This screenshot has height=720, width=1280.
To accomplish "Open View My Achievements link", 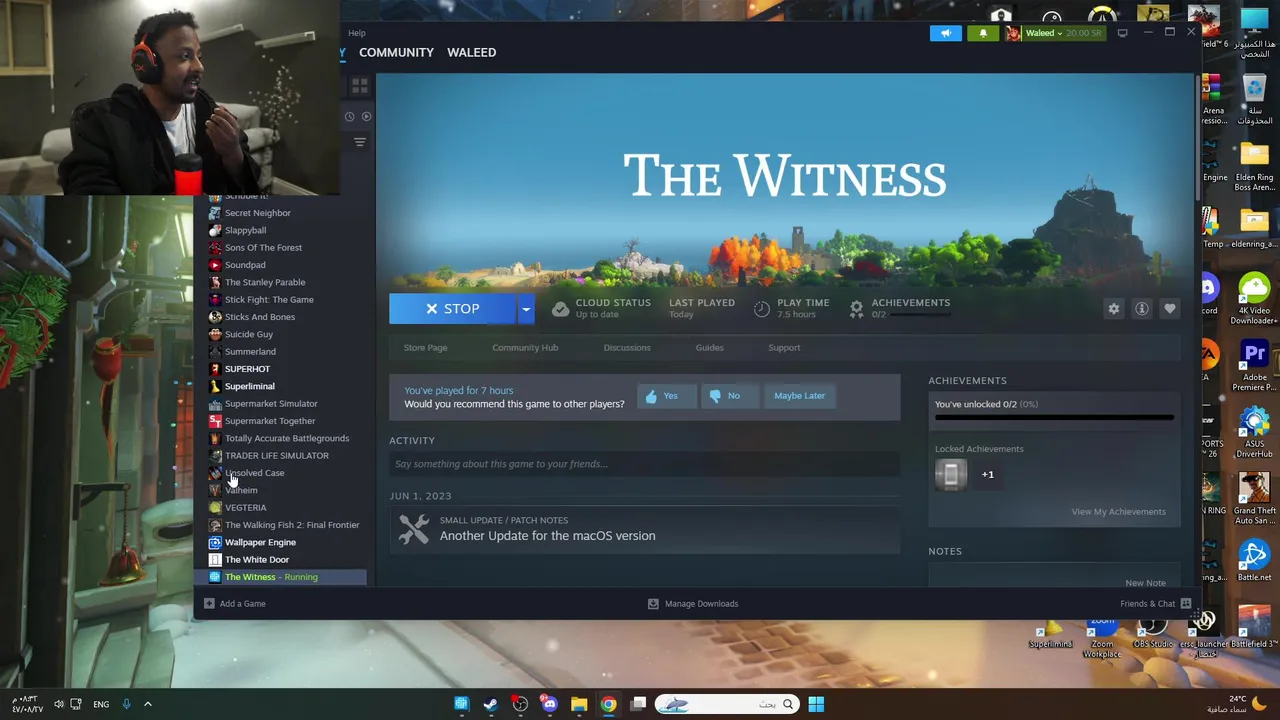I will click(1118, 512).
